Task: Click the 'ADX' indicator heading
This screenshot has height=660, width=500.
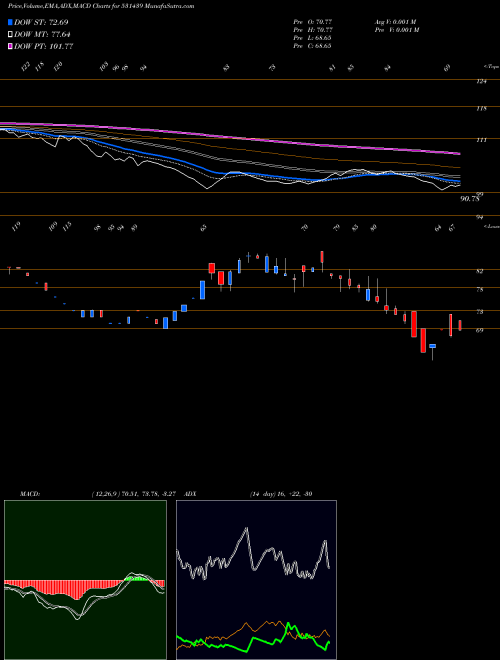Action: click(x=190, y=494)
